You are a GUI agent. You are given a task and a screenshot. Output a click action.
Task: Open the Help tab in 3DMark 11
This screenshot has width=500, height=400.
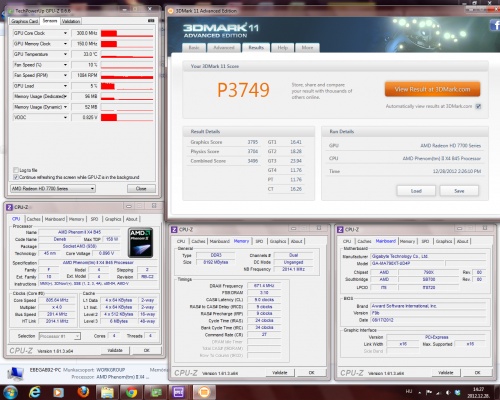(x=283, y=48)
